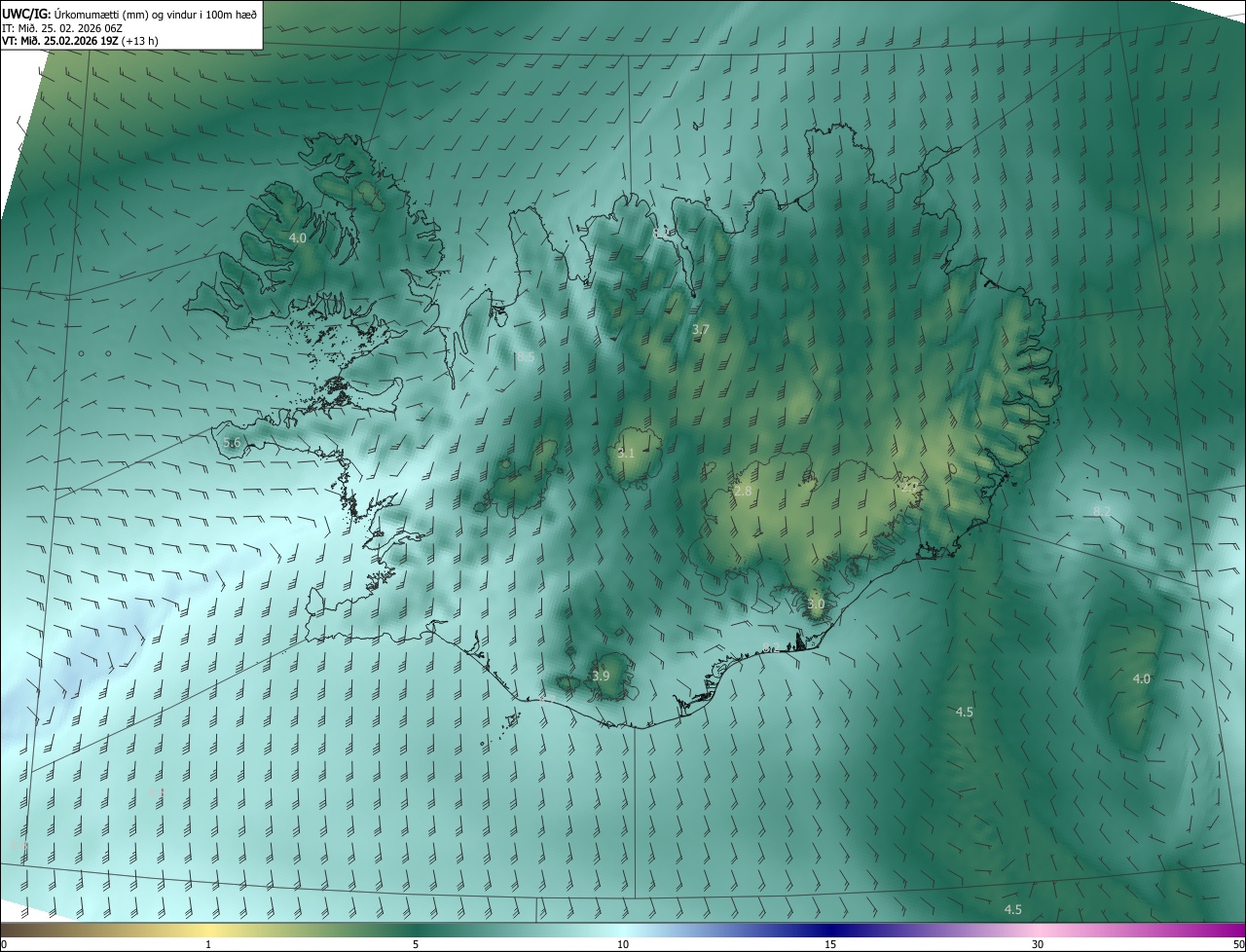Click the 0 tick on the color scale
This screenshot has width=1246, height=952.
click(4, 944)
